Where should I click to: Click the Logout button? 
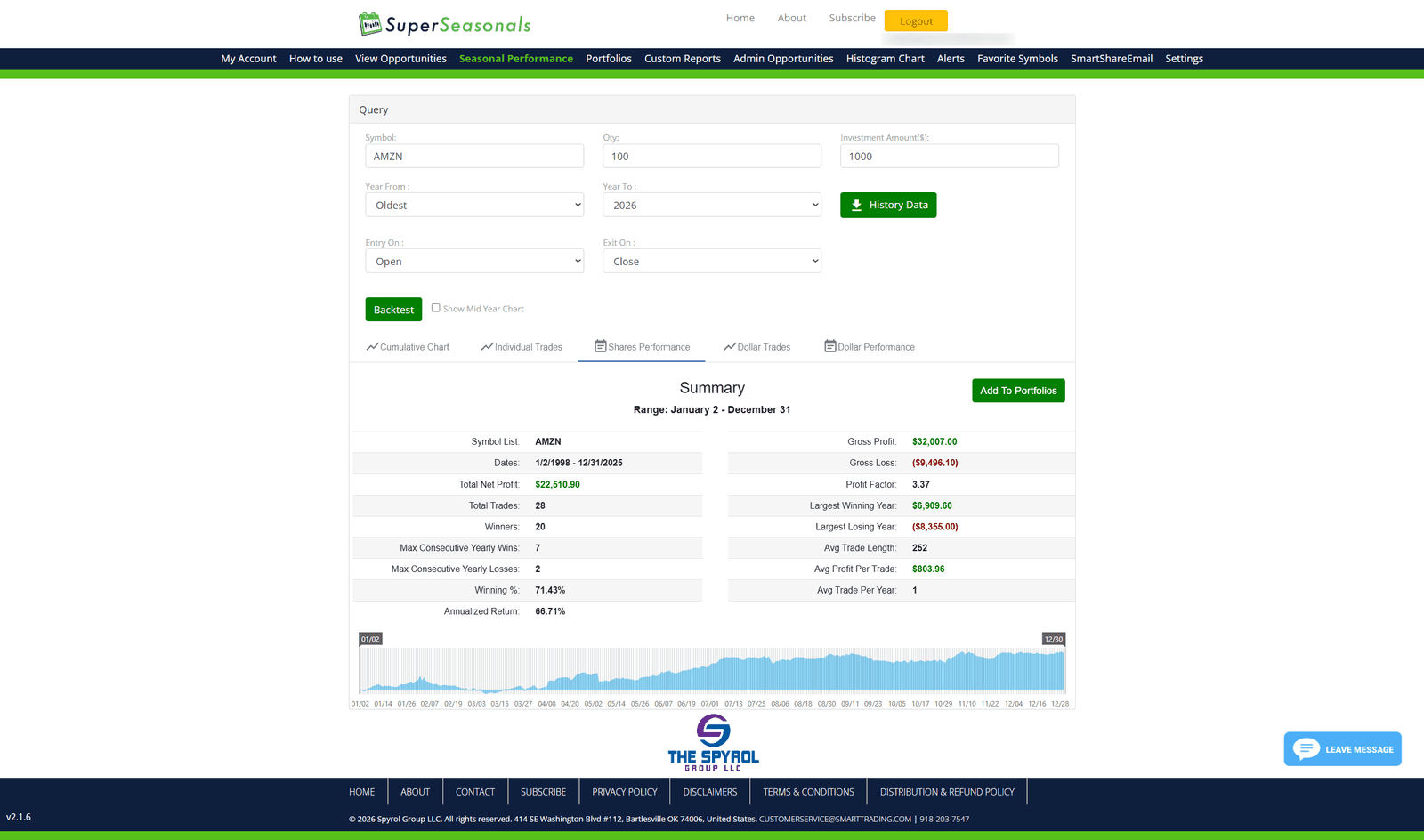coord(916,20)
